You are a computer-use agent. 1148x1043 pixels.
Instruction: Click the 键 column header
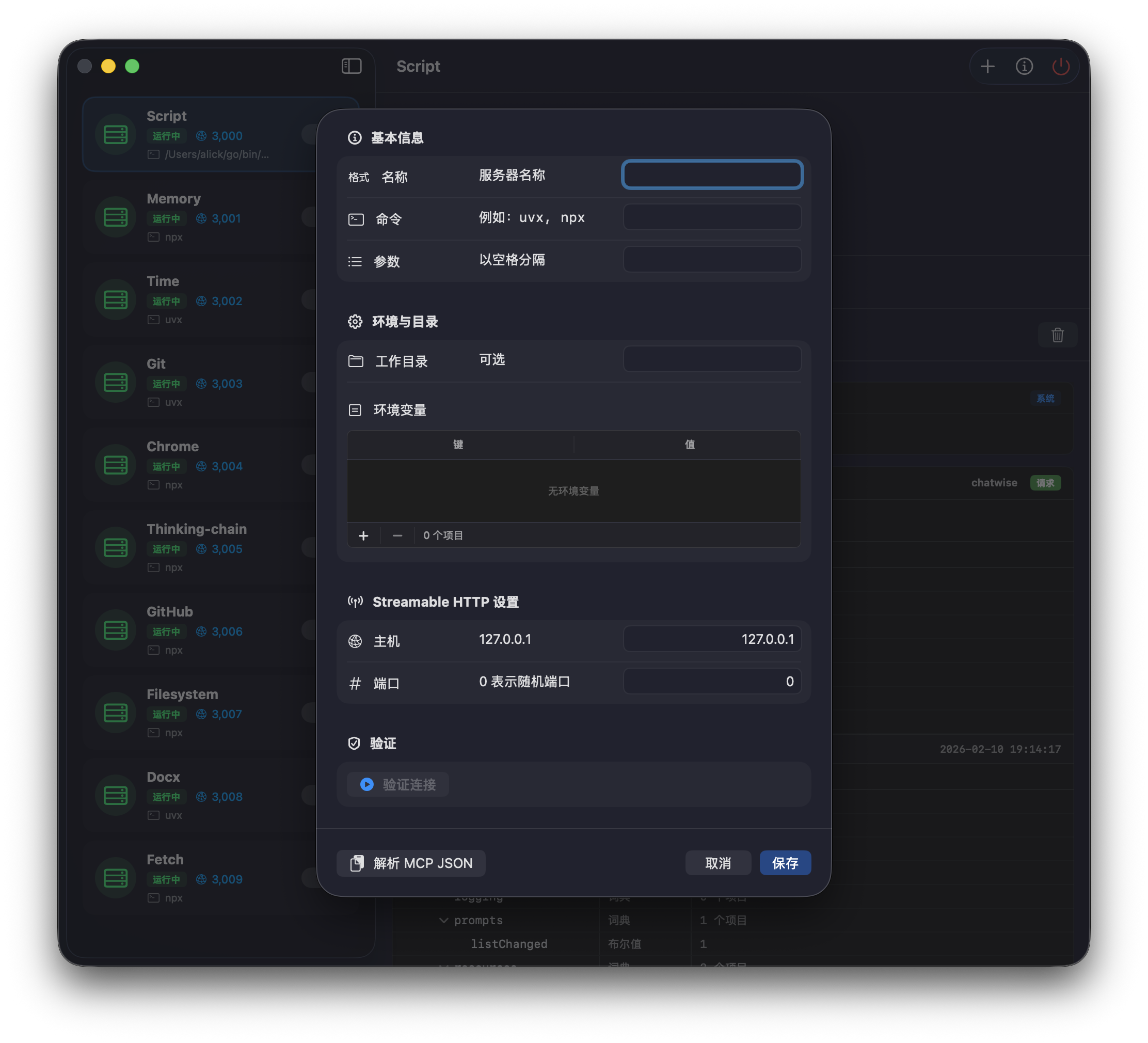(458, 445)
